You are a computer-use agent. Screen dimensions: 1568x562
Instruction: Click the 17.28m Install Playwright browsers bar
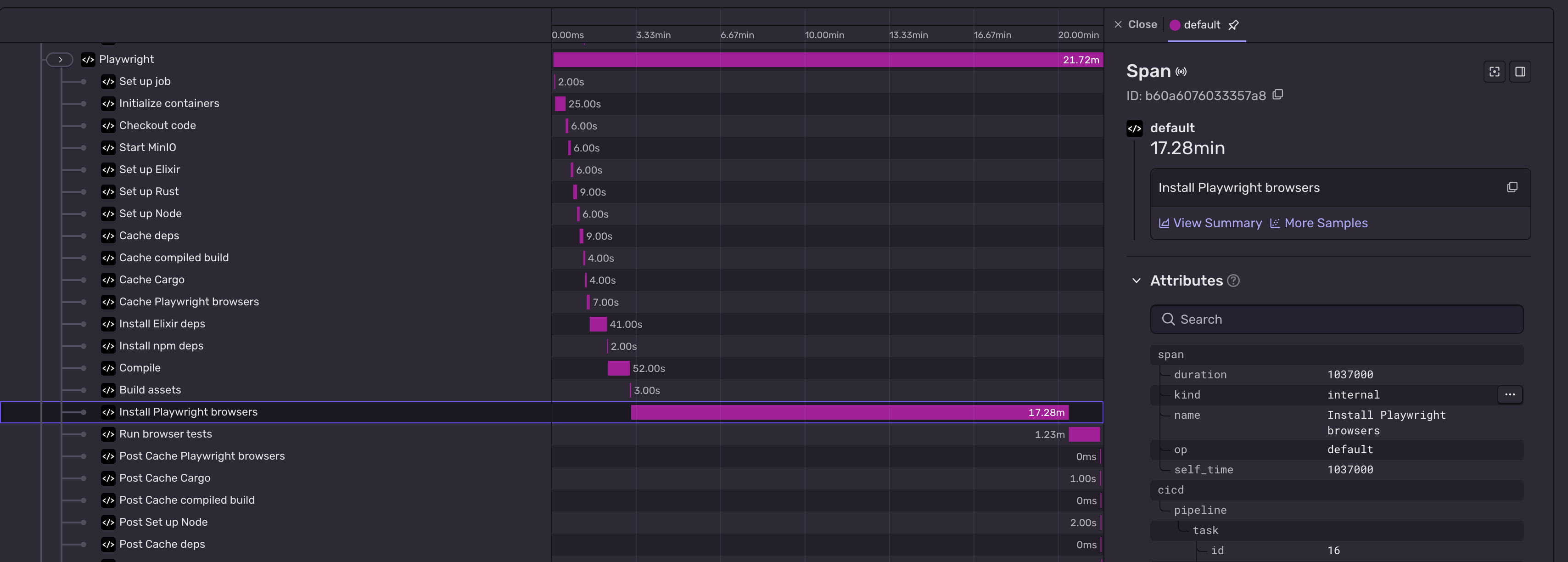click(x=850, y=412)
